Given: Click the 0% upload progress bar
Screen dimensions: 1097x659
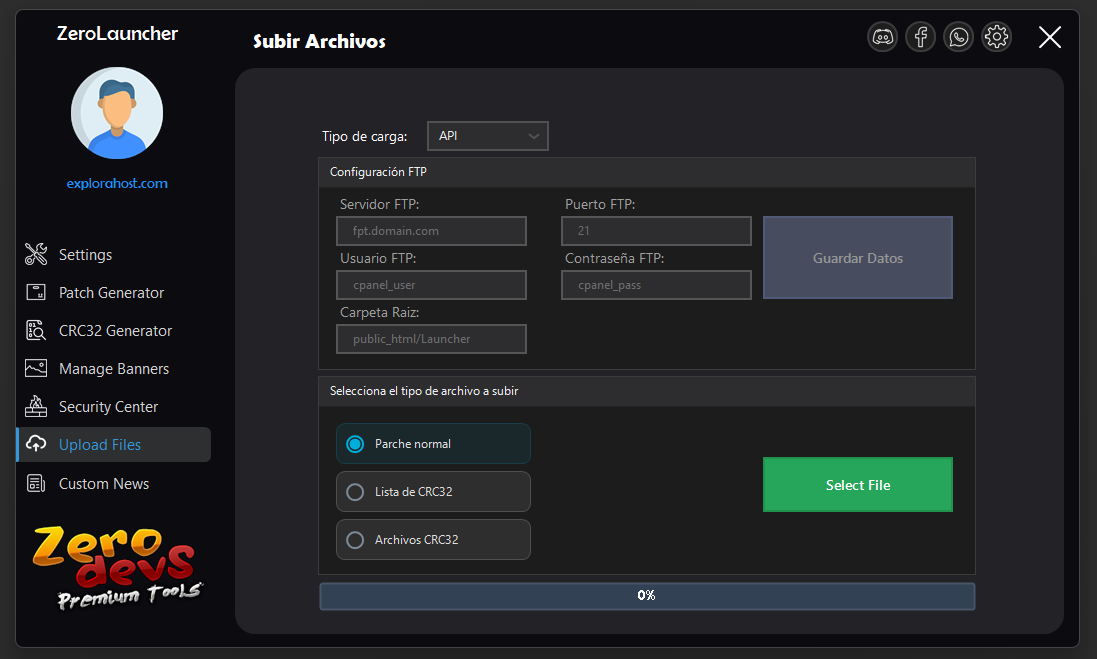Looking at the screenshot, I should pyautogui.click(x=646, y=595).
